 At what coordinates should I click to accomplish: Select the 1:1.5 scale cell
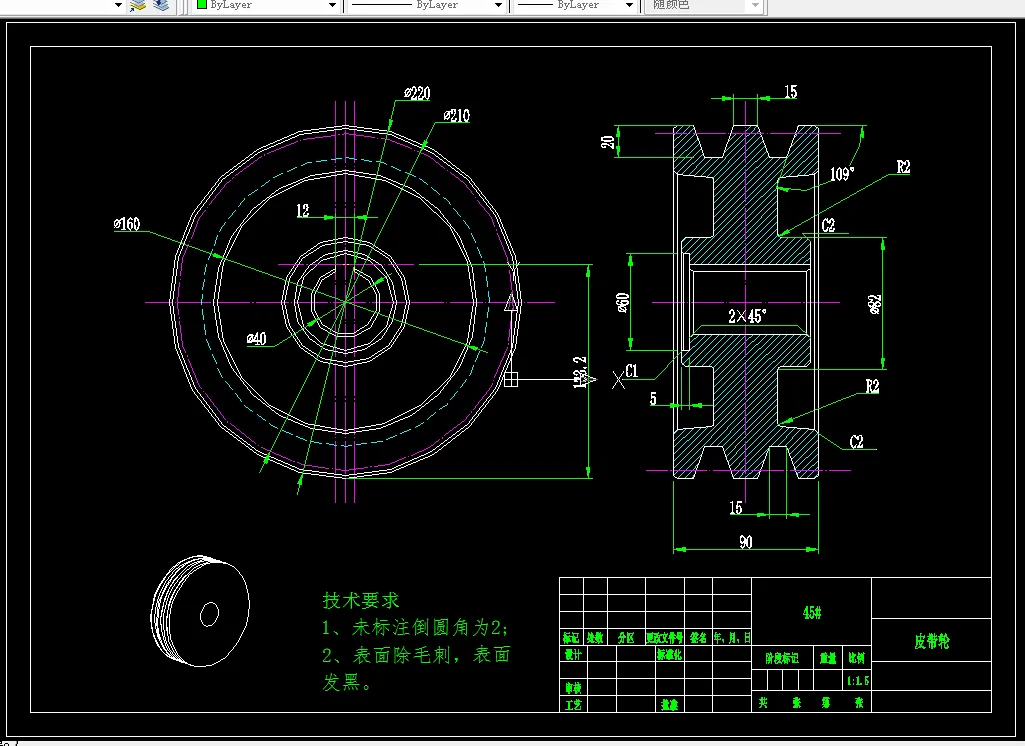[858, 681]
